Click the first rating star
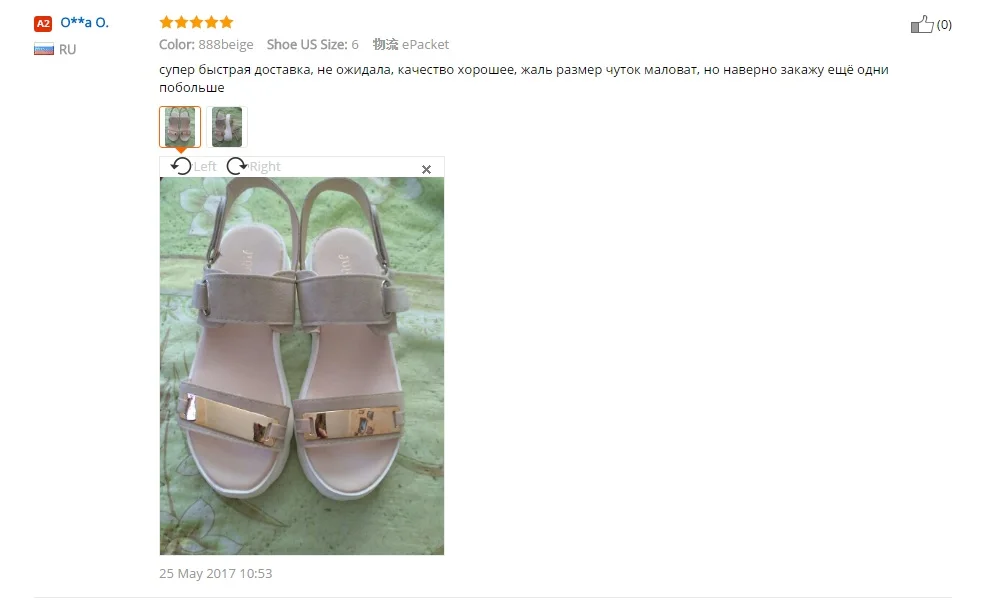985x602 pixels. [166, 22]
